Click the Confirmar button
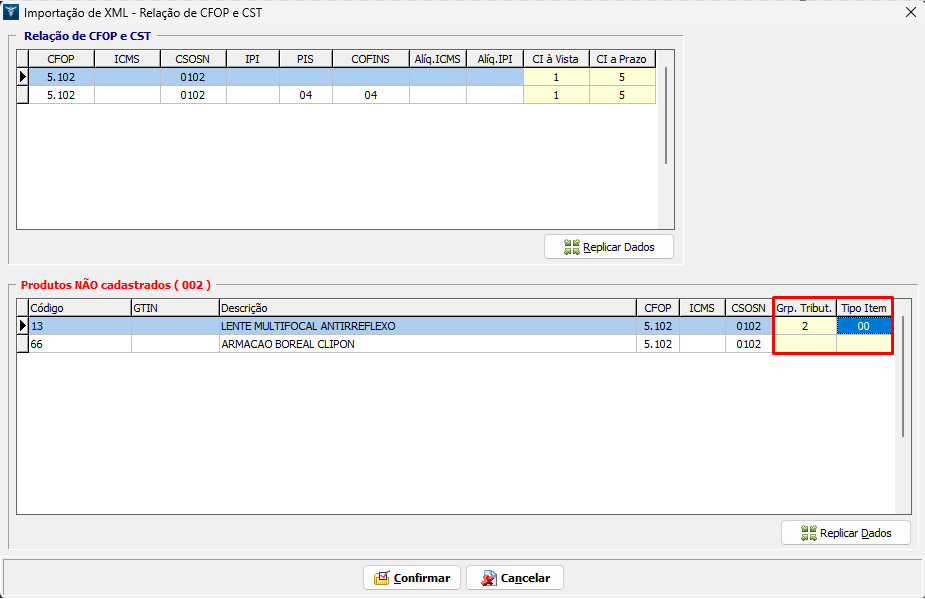 tap(412, 578)
